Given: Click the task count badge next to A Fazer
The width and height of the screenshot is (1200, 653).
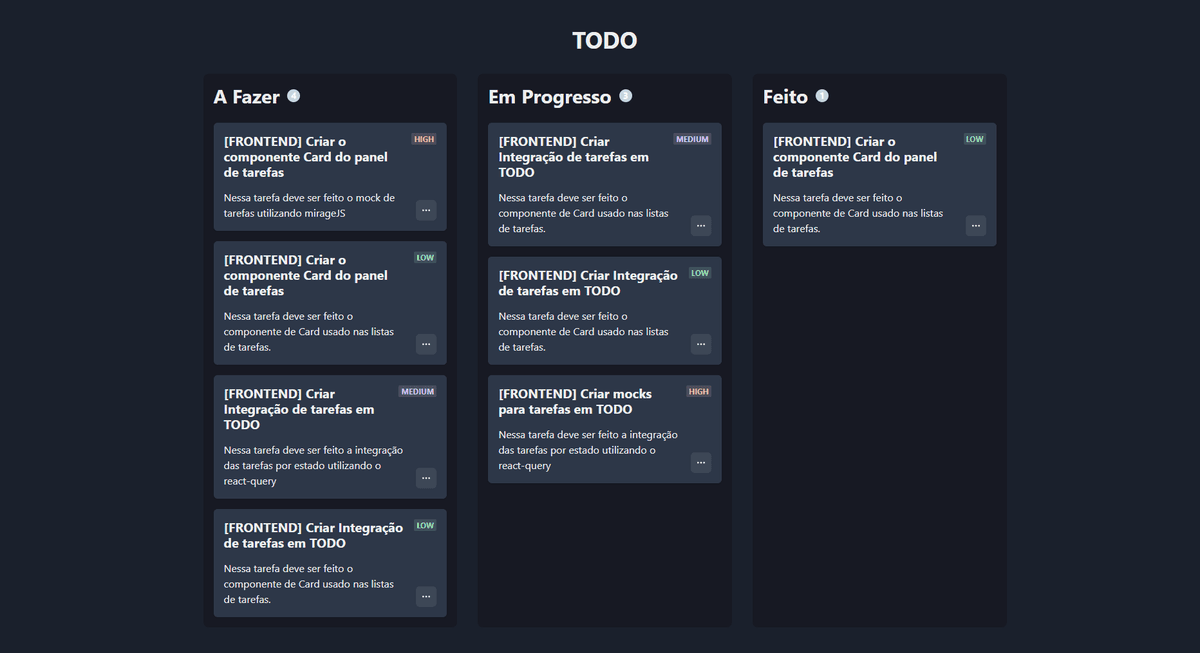Looking at the screenshot, I should [293, 95].
